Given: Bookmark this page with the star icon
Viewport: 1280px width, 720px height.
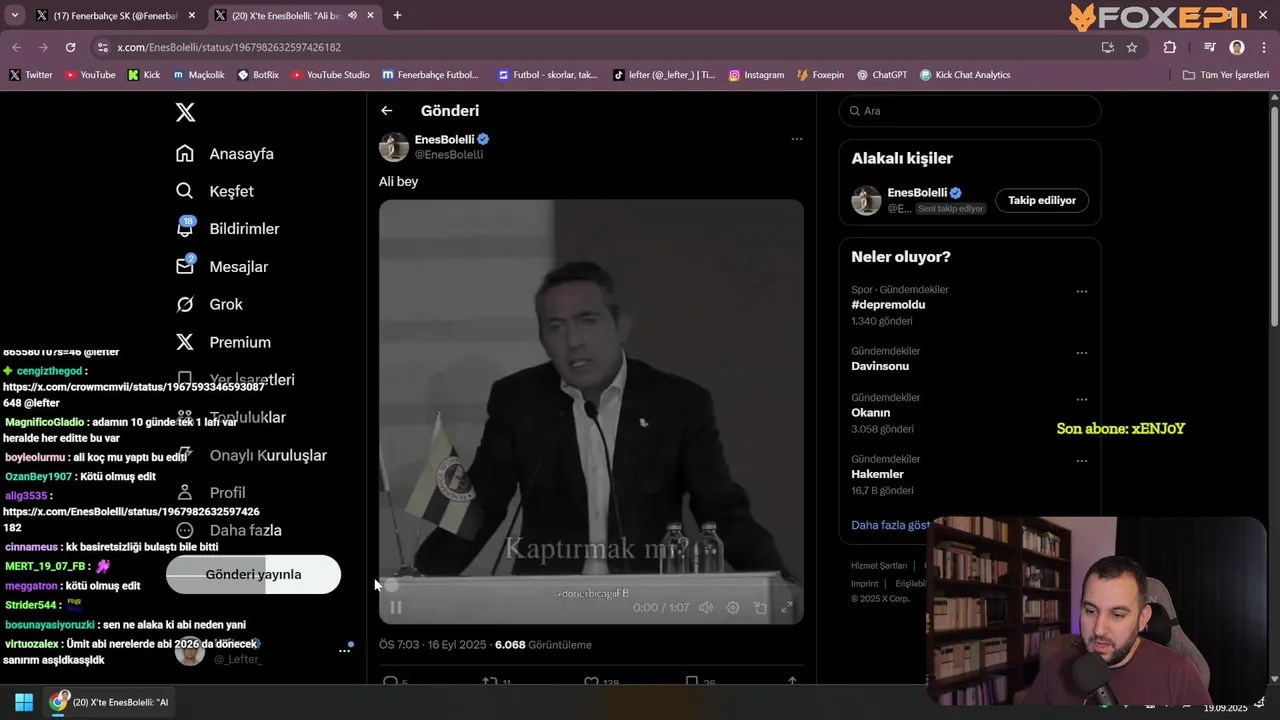Looking at the screenshot, I should point(1132,47).
